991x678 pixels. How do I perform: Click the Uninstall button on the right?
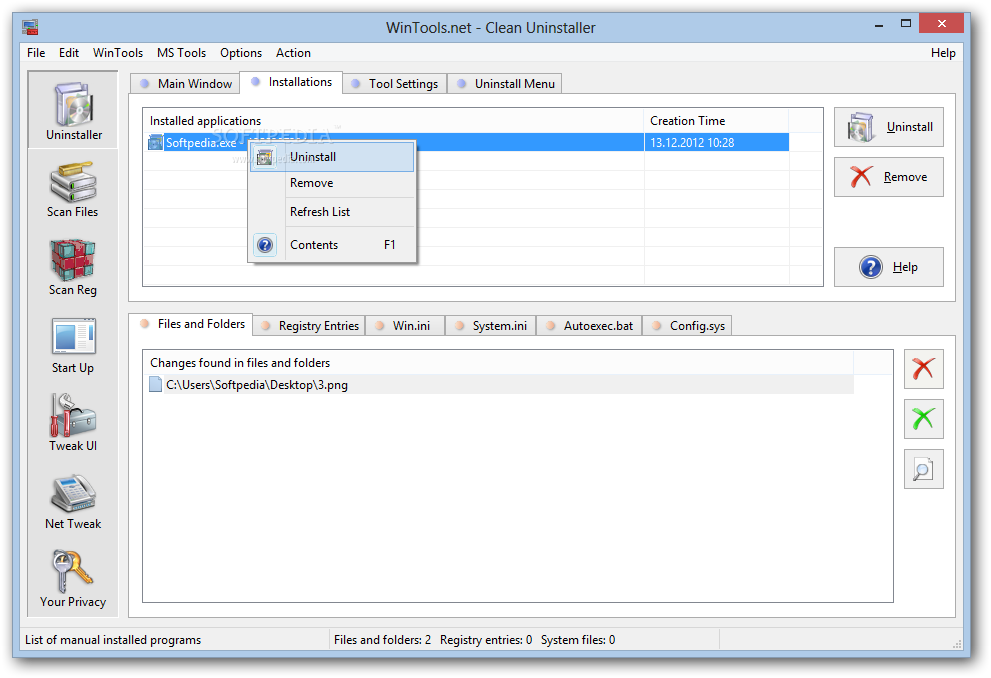coord(889,127)
